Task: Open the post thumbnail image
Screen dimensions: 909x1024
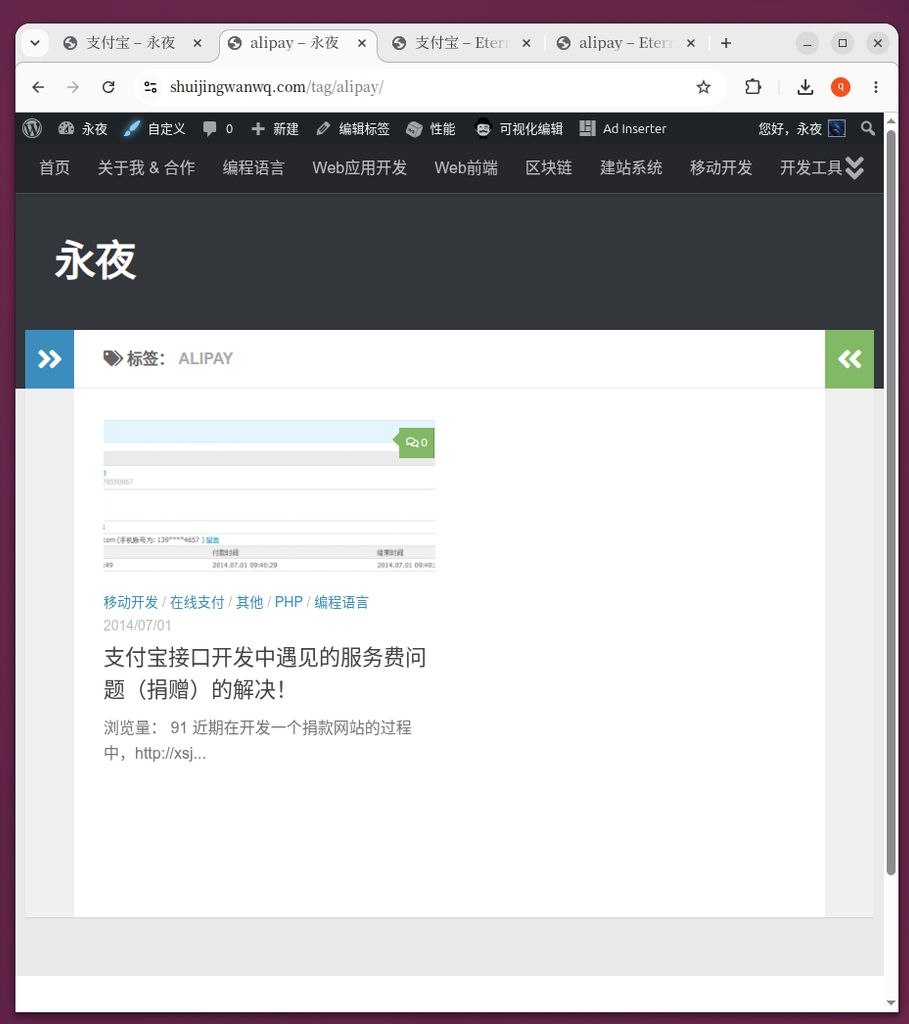Action: pos(269,496)
